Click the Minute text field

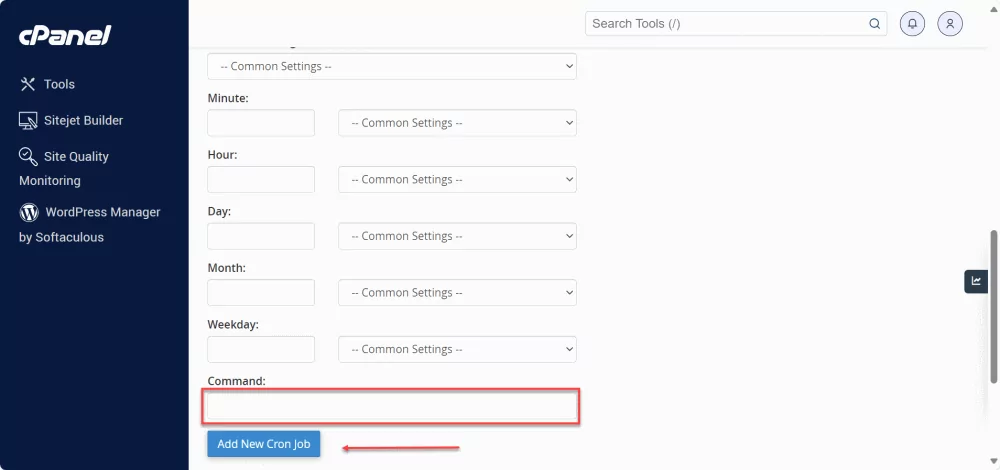(x=261, y=123)
